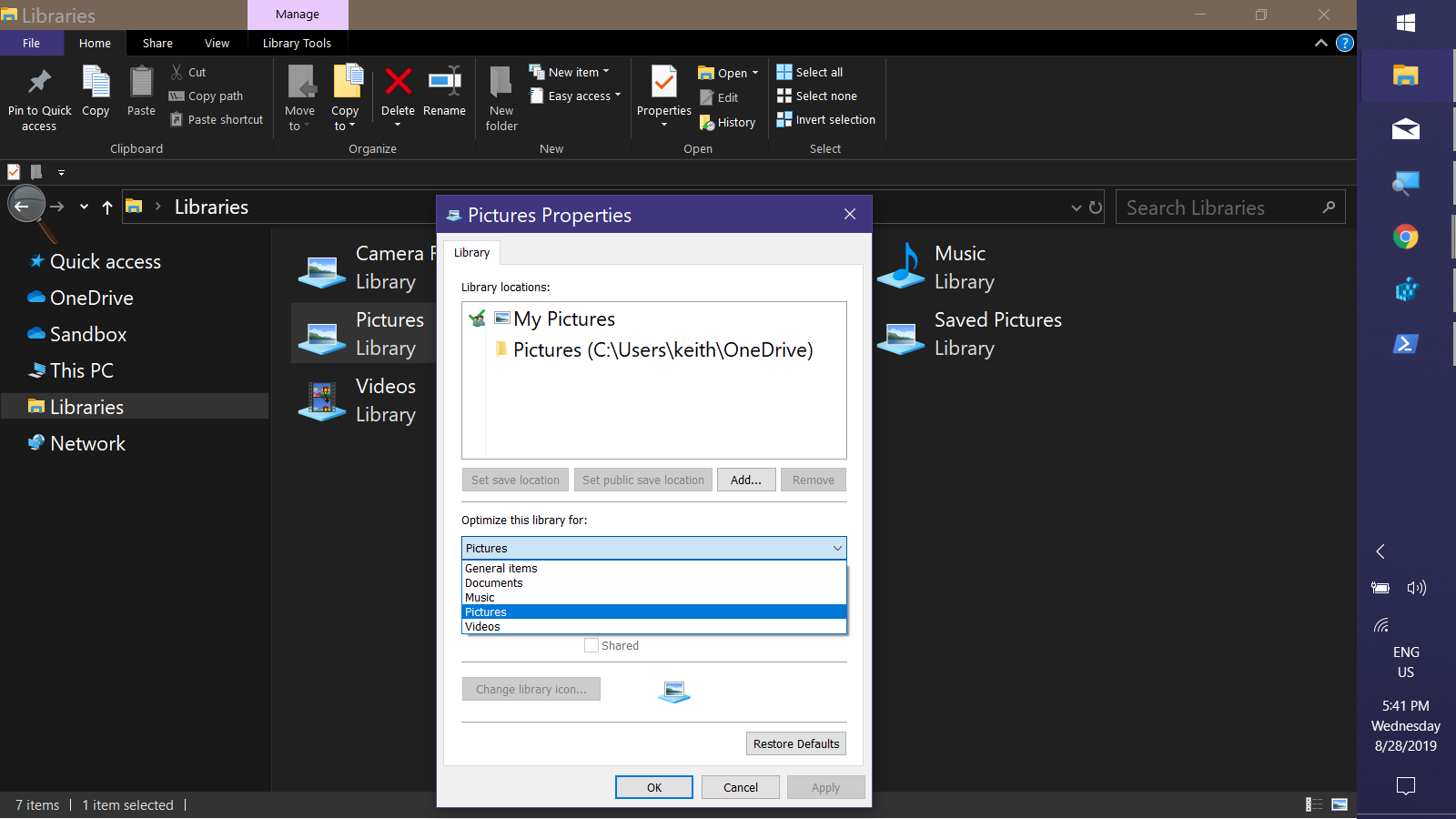Select OneDrive in navigation pane
The height and width of the screenshot is (819, 1456).
click(91, 298)
